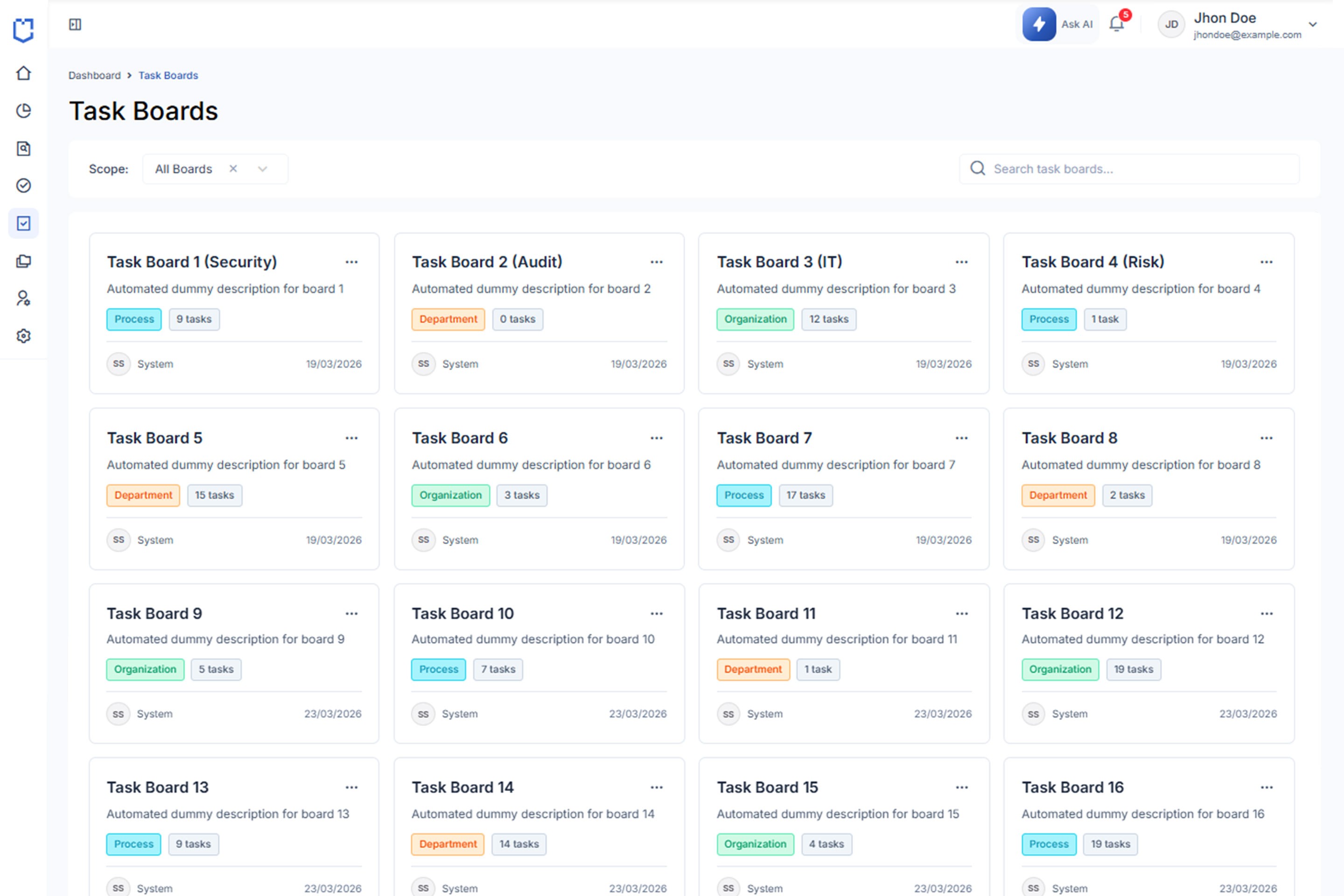The image size is (1344, 896).
Task: Expand the Scope All Boards dropdown
Action: pos(262,169)
